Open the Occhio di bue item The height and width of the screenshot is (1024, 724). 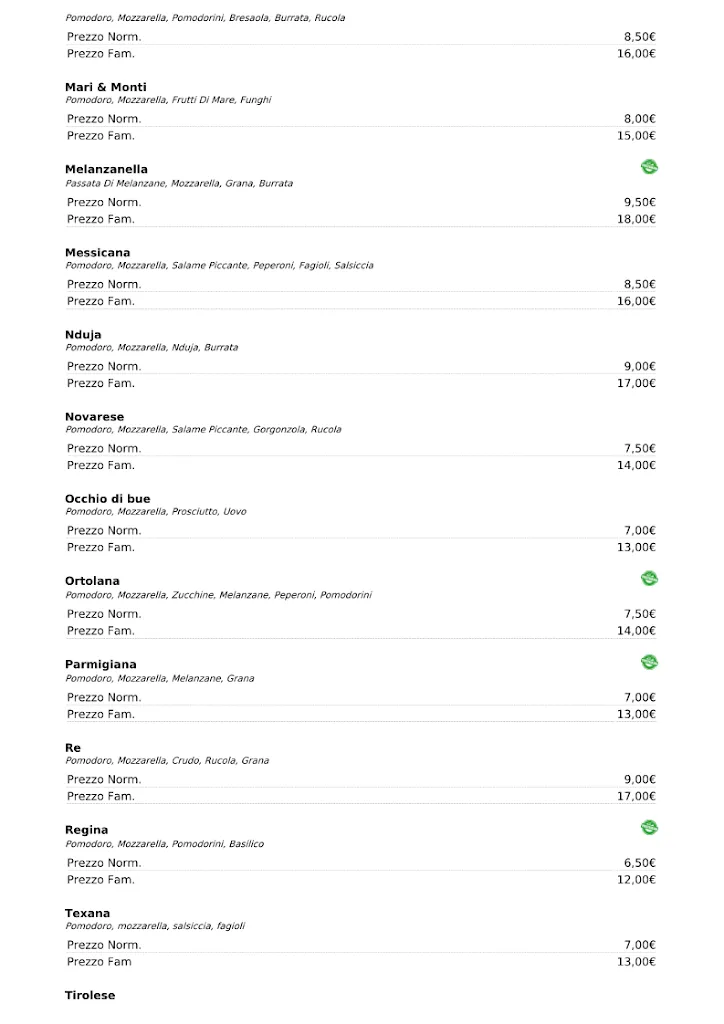coord(107,499)
